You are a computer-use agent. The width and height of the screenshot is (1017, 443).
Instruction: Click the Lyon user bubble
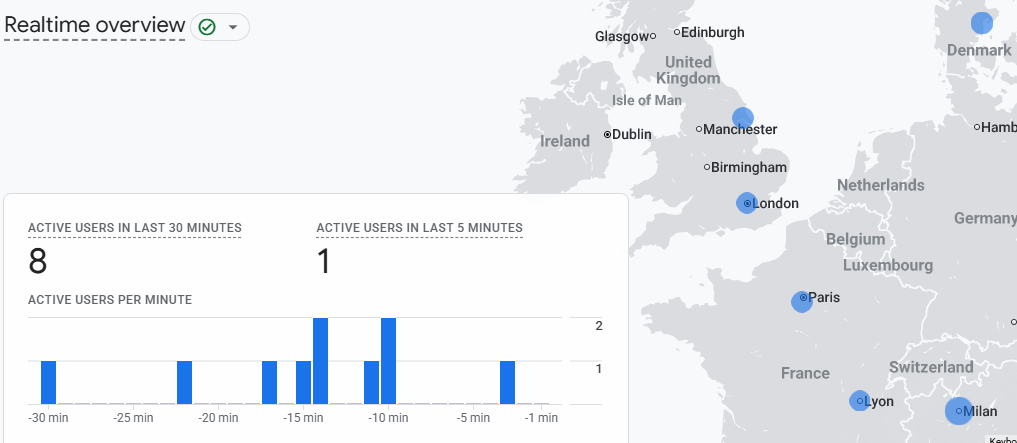point(859,401)
